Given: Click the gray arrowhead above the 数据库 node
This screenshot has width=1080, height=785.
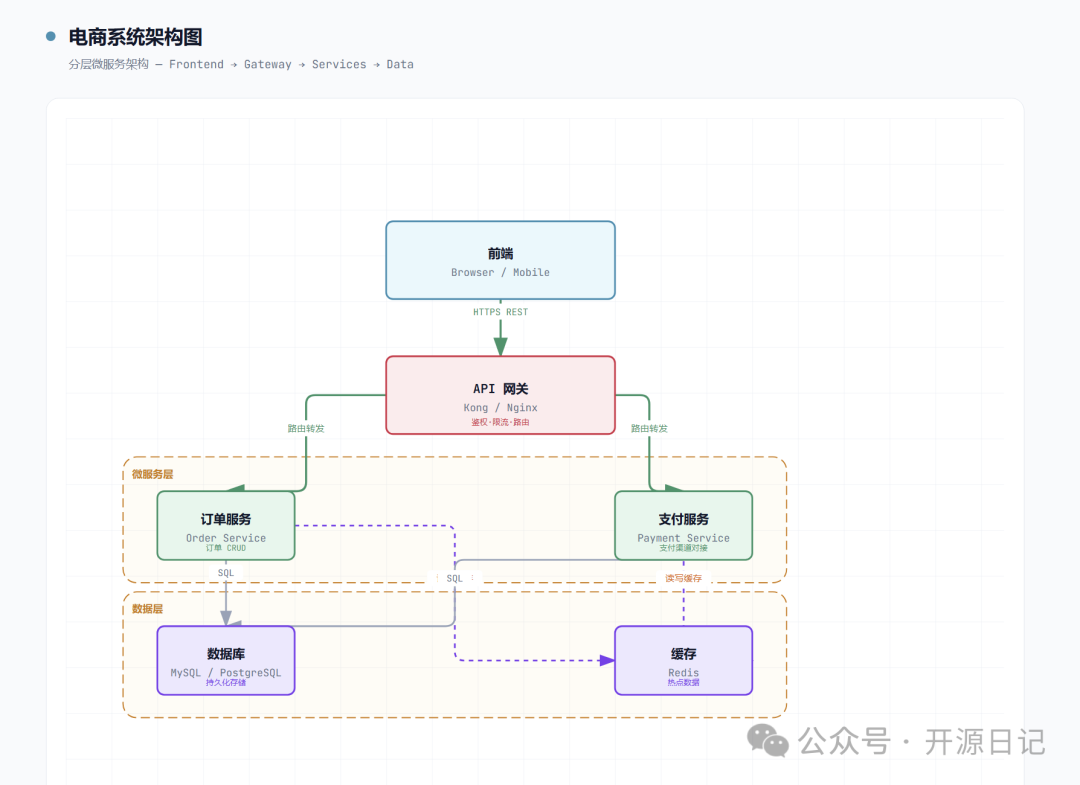Looking at the screenshot, I should coord(226,617).
